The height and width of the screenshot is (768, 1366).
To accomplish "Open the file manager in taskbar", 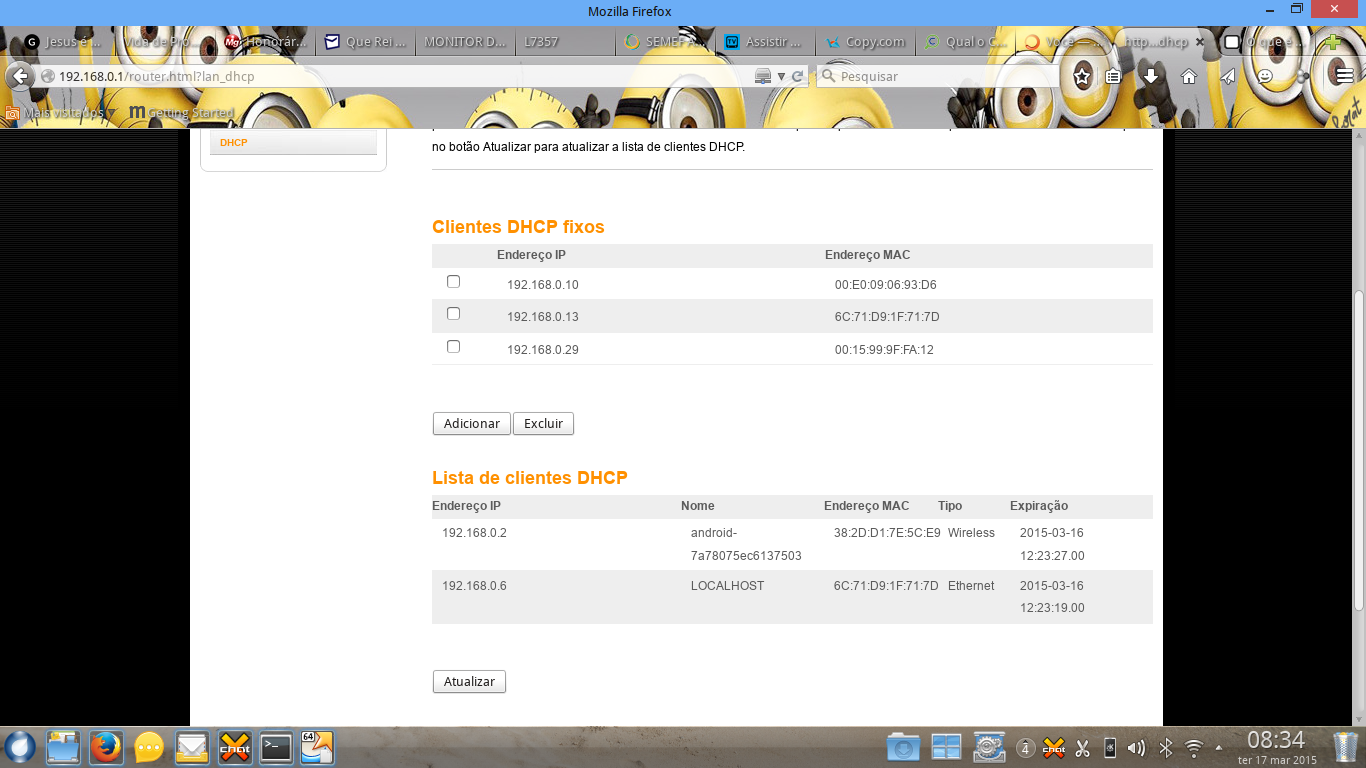I will tap(63, 747).
